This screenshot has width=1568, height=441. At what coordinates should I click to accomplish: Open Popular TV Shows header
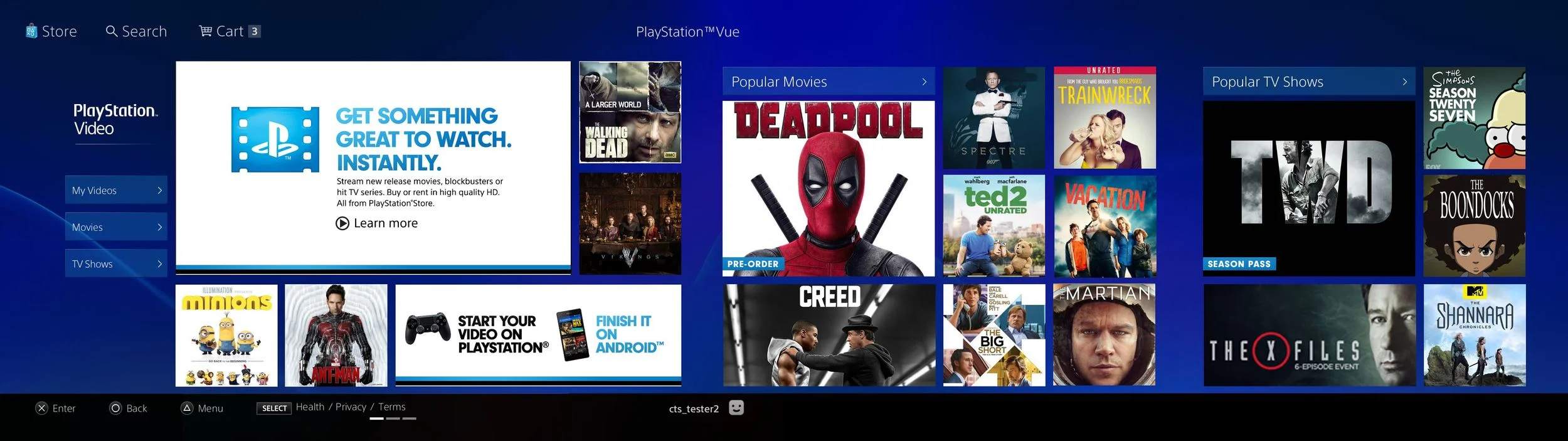coord(1309,82)
